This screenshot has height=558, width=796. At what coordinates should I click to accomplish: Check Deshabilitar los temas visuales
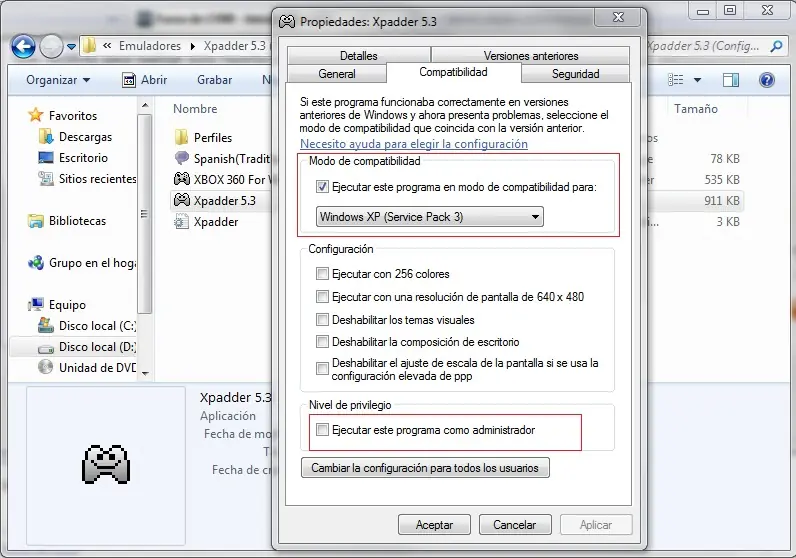322,320
